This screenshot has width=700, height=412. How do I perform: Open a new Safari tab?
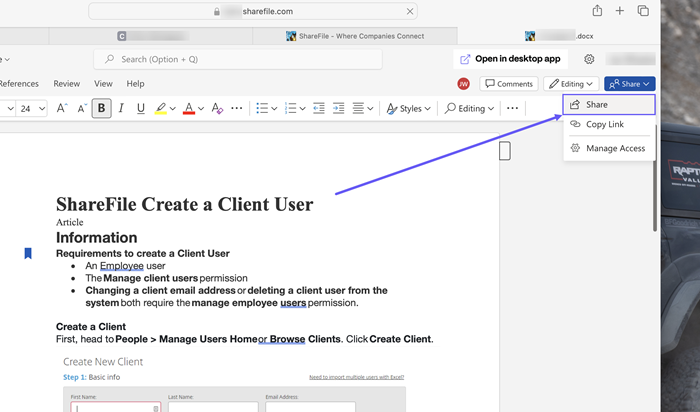point(620,11)
